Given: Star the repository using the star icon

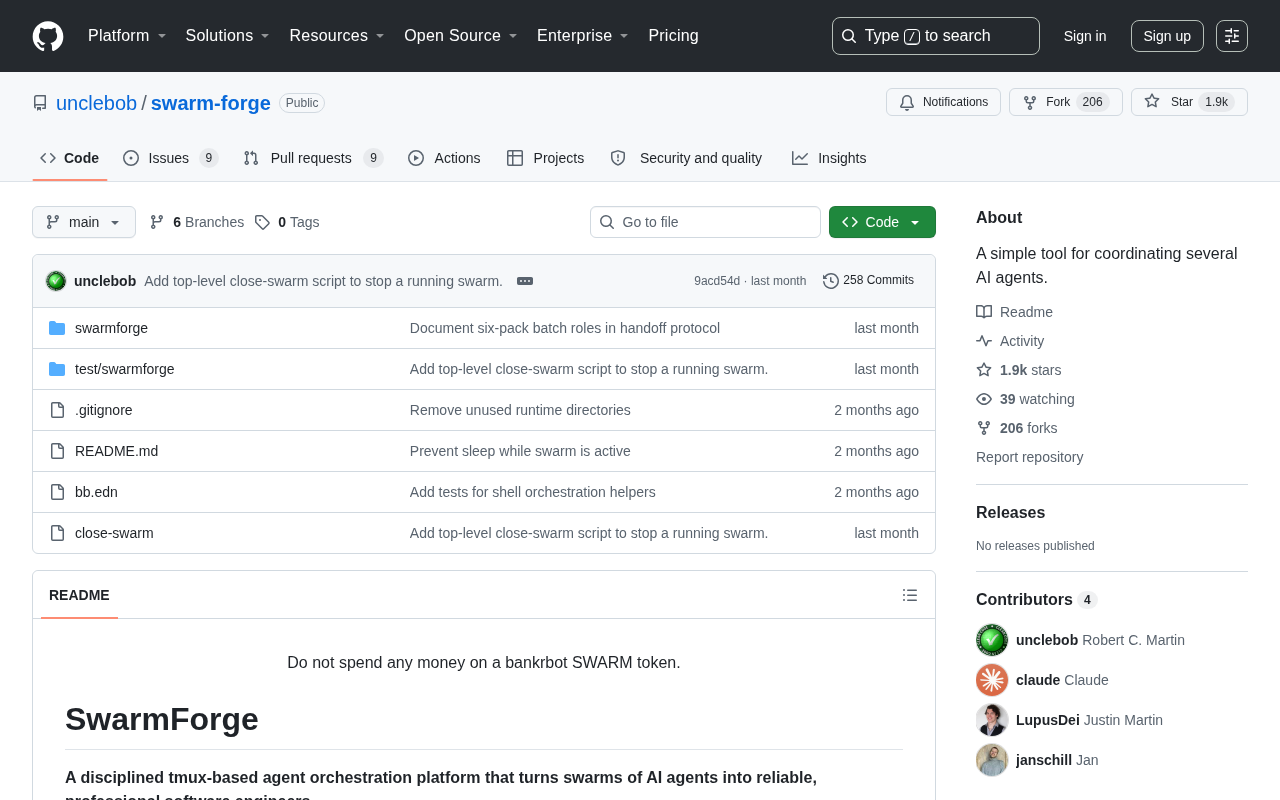Looking at the screenshot, I should 1152,101.
